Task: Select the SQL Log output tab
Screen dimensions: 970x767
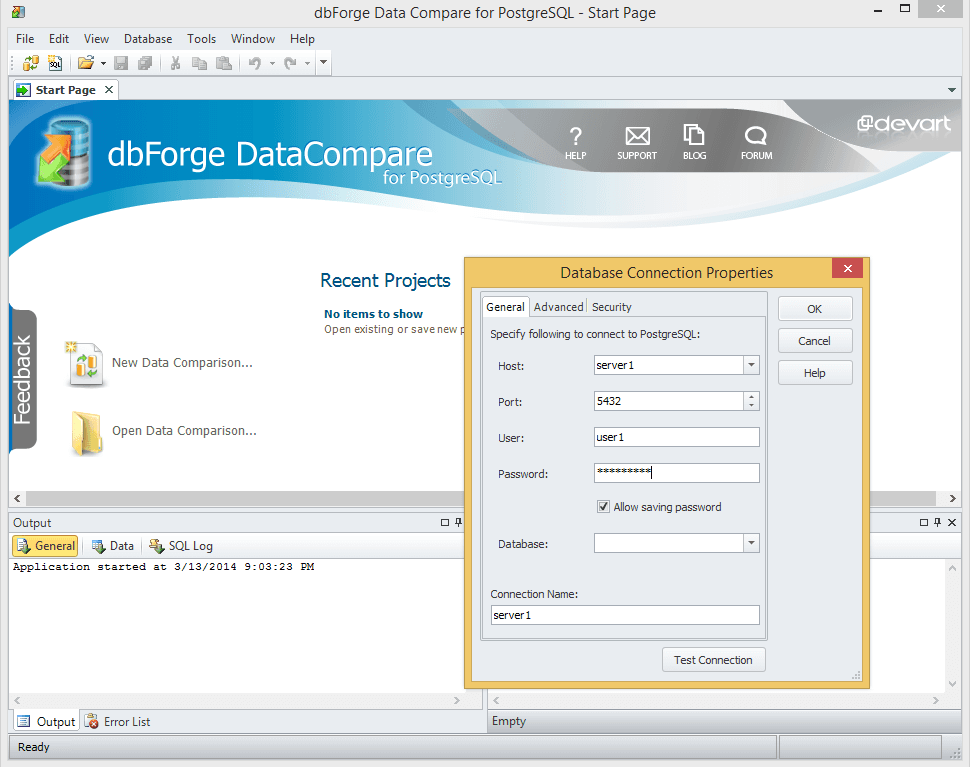Action: 181,546
